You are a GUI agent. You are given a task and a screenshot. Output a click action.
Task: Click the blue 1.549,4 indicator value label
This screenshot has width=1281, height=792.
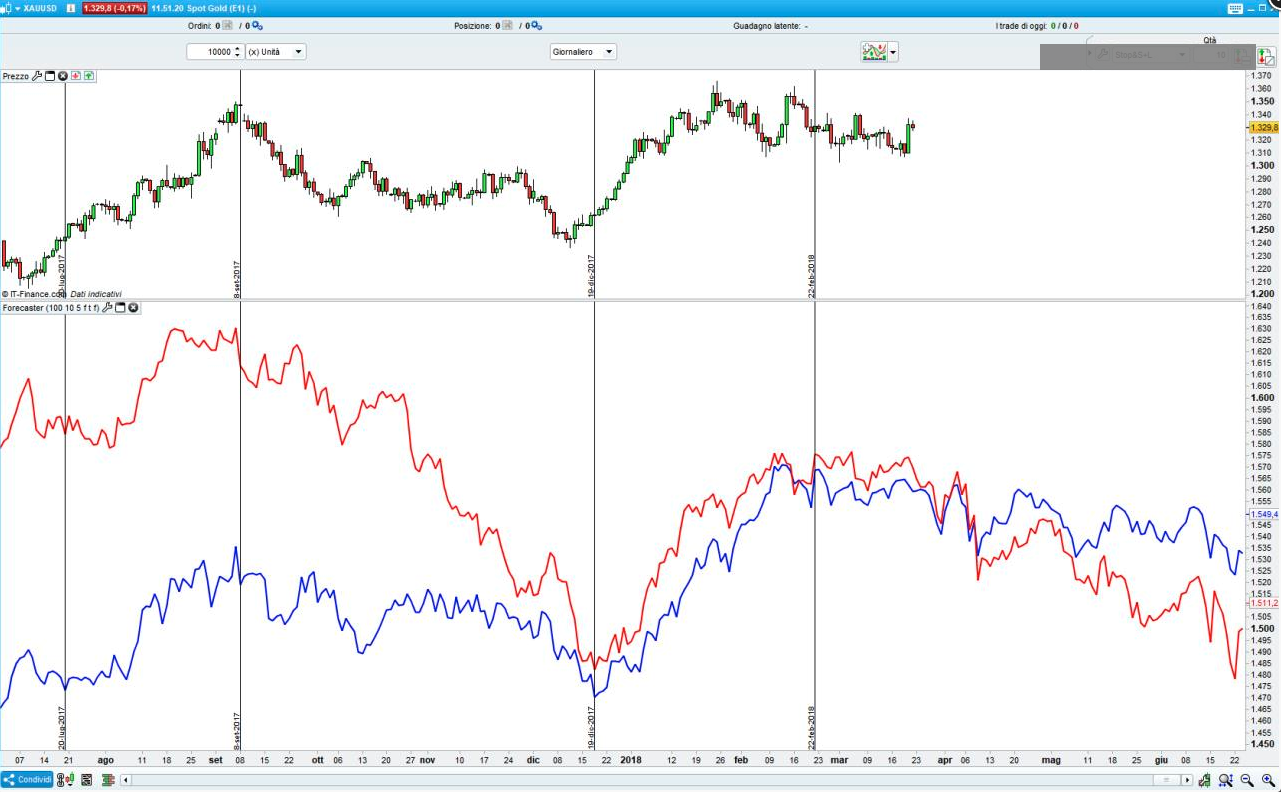(x=1264, y=514)
